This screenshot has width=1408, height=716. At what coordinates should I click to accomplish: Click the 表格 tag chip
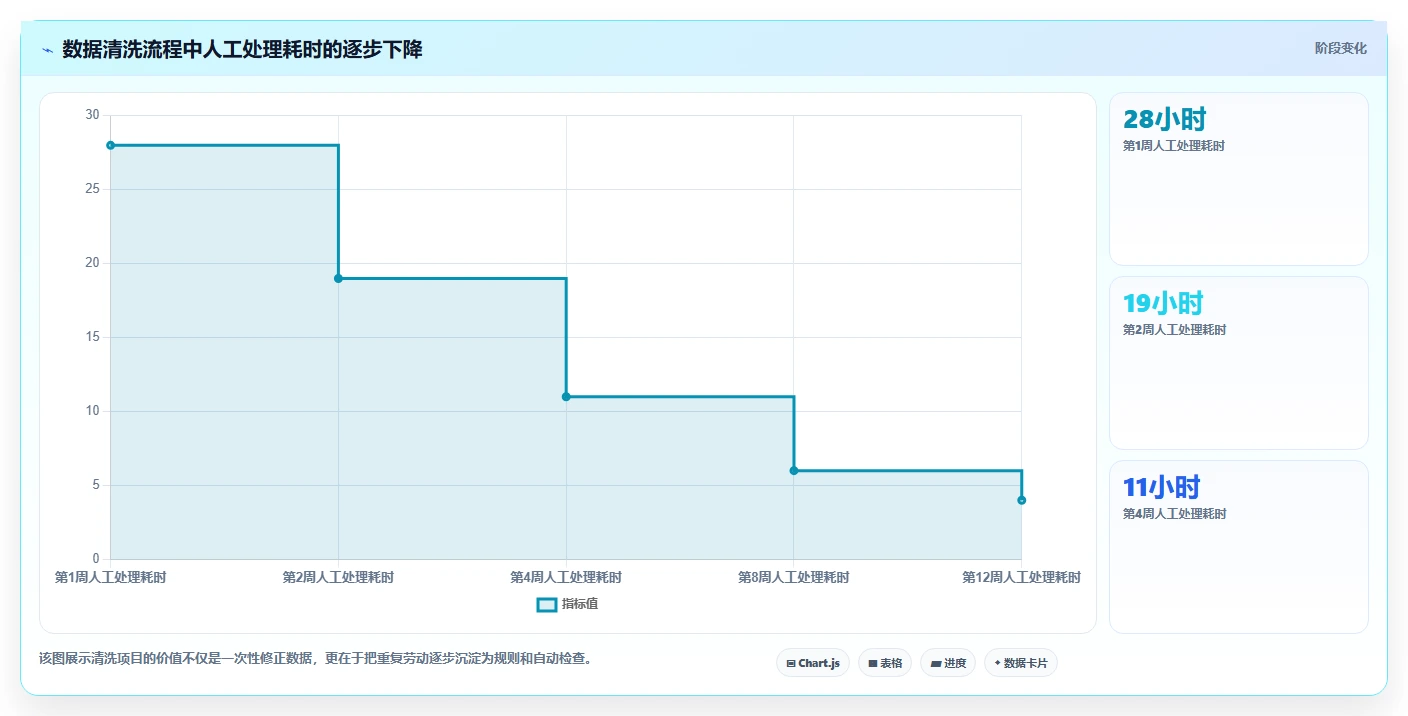(884, 663)
